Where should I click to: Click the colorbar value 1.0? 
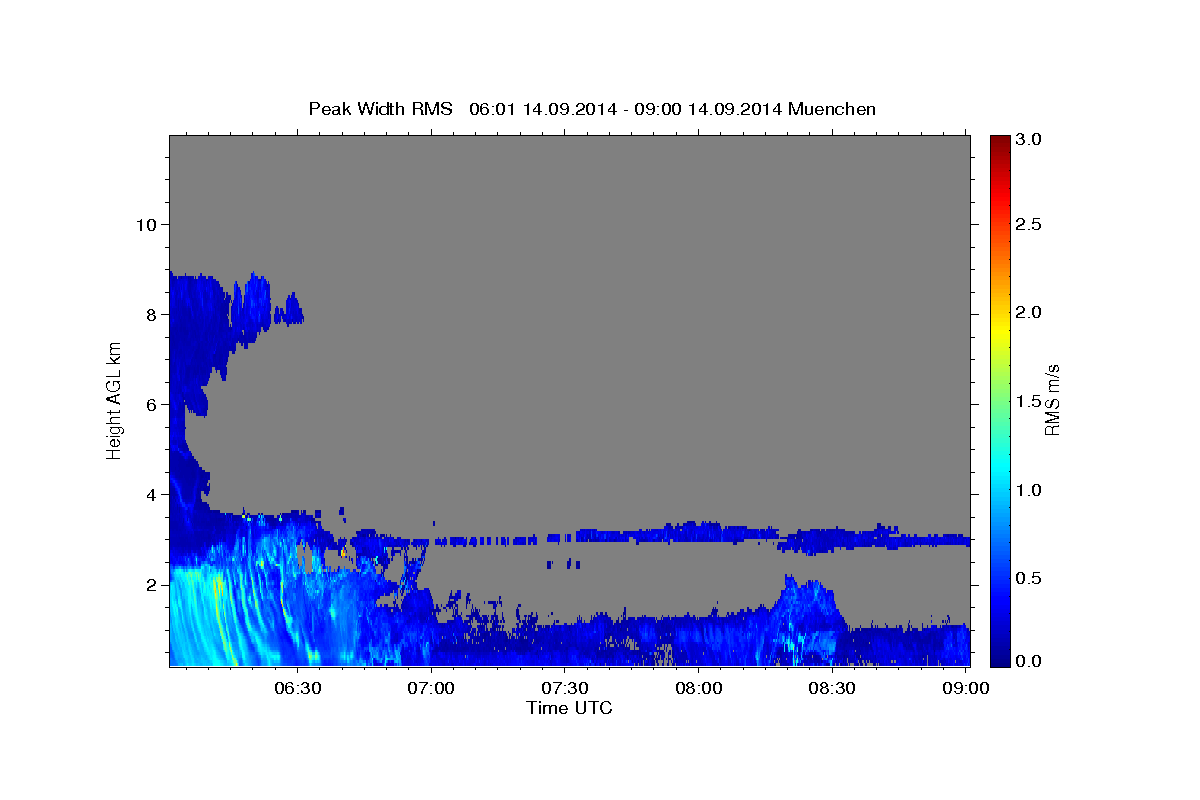click(x=1029, y=490)
